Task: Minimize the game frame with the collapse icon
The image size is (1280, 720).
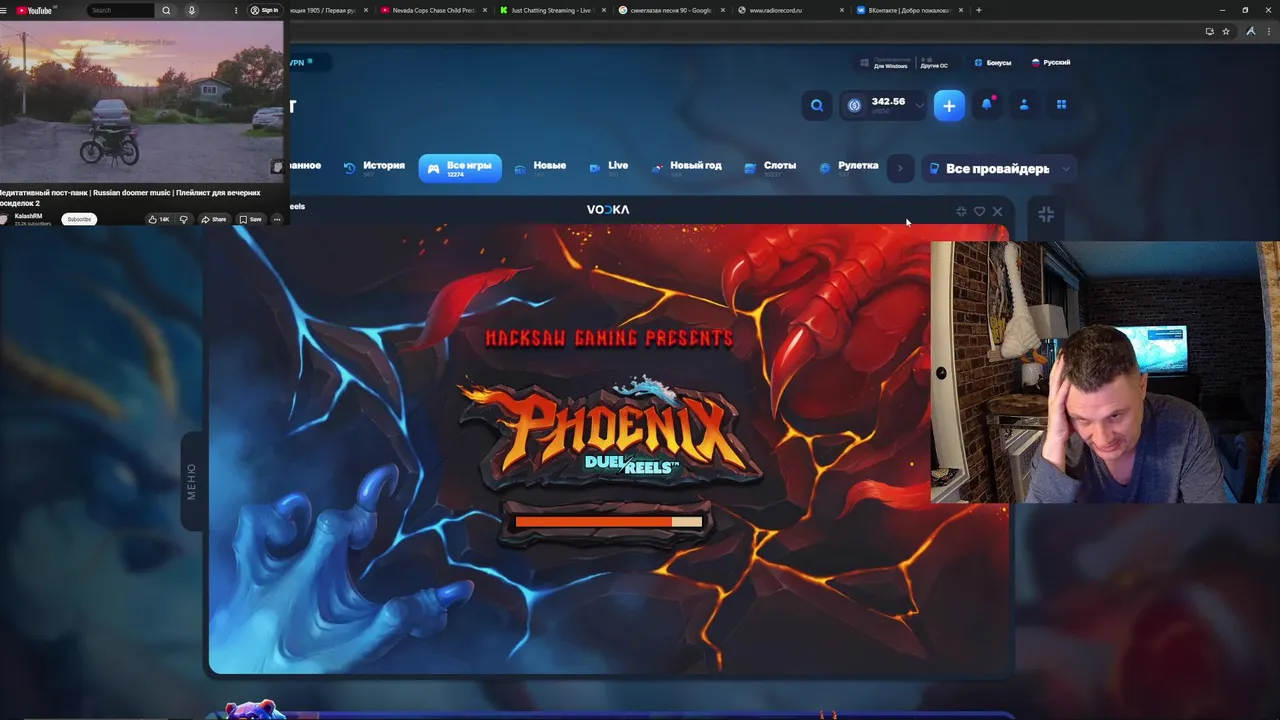Action: pyautogui.click(x=961, y=211)
